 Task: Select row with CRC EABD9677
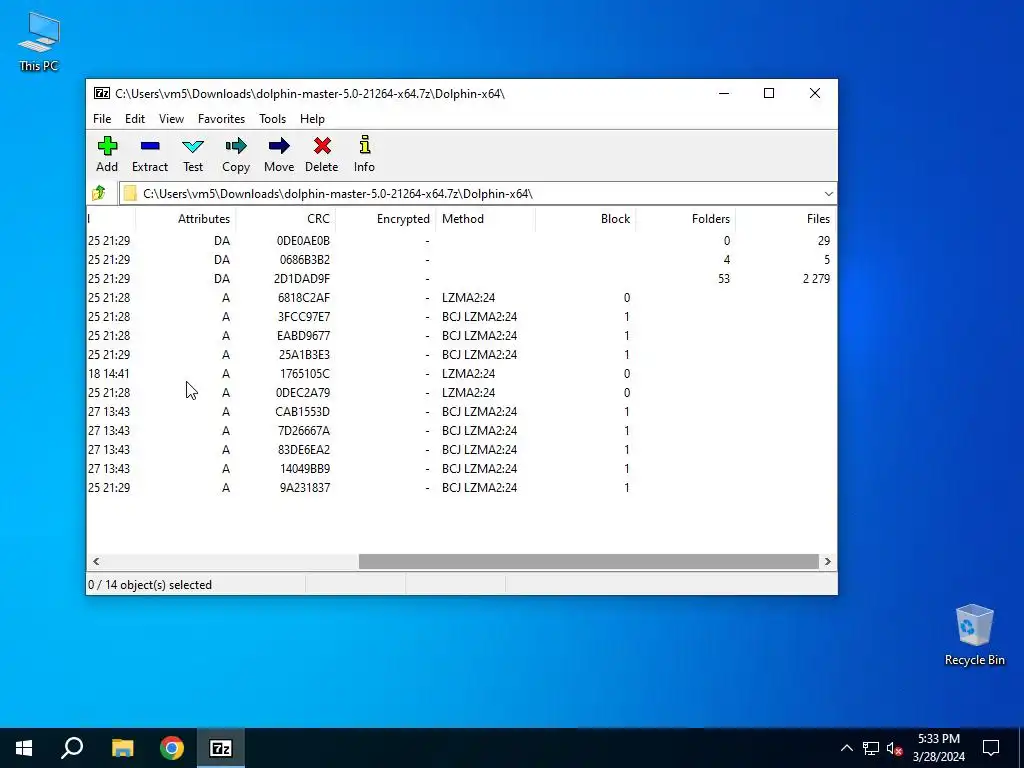pos(461,336)
